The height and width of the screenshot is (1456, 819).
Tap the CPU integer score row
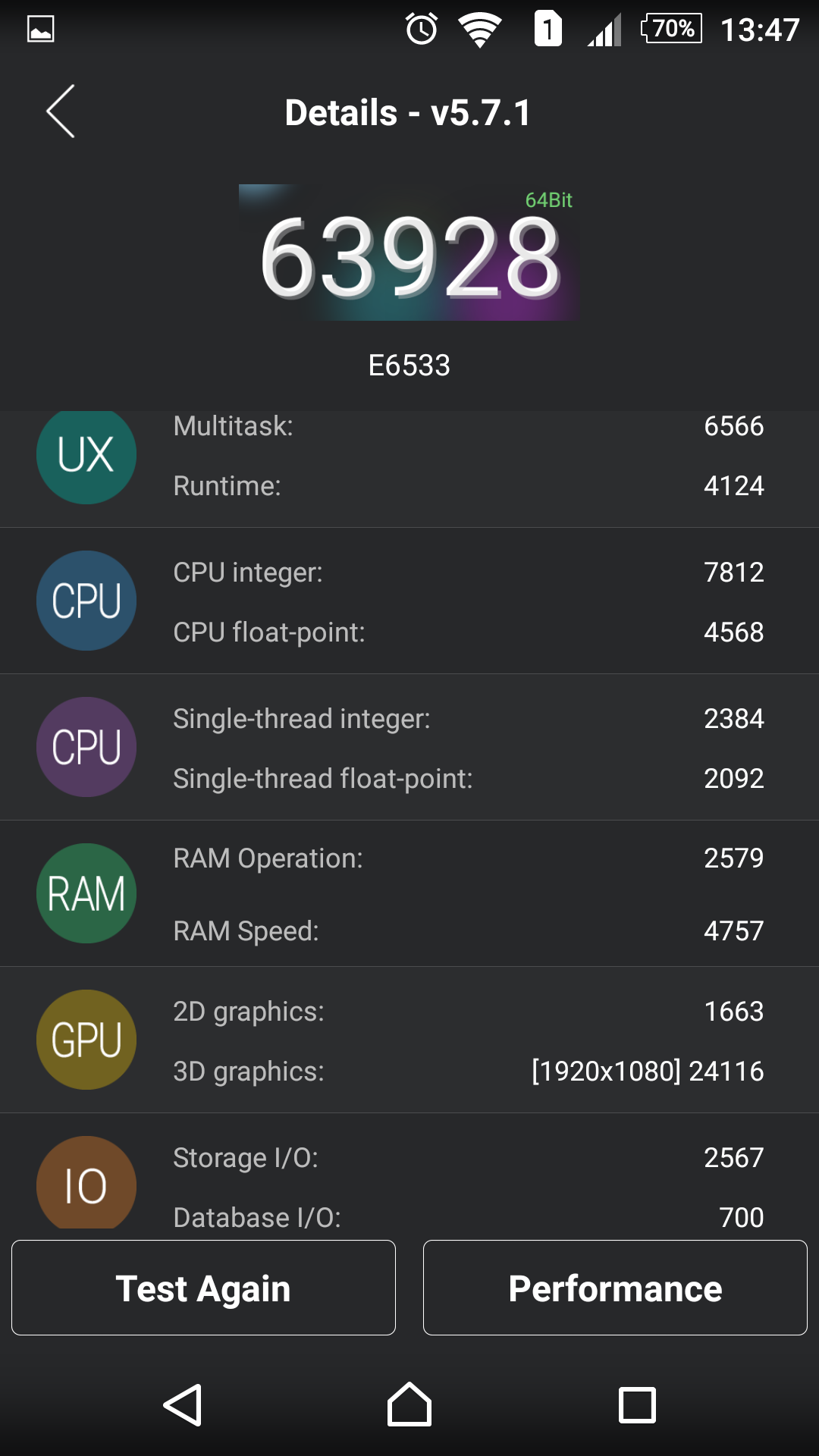(468, 573)
